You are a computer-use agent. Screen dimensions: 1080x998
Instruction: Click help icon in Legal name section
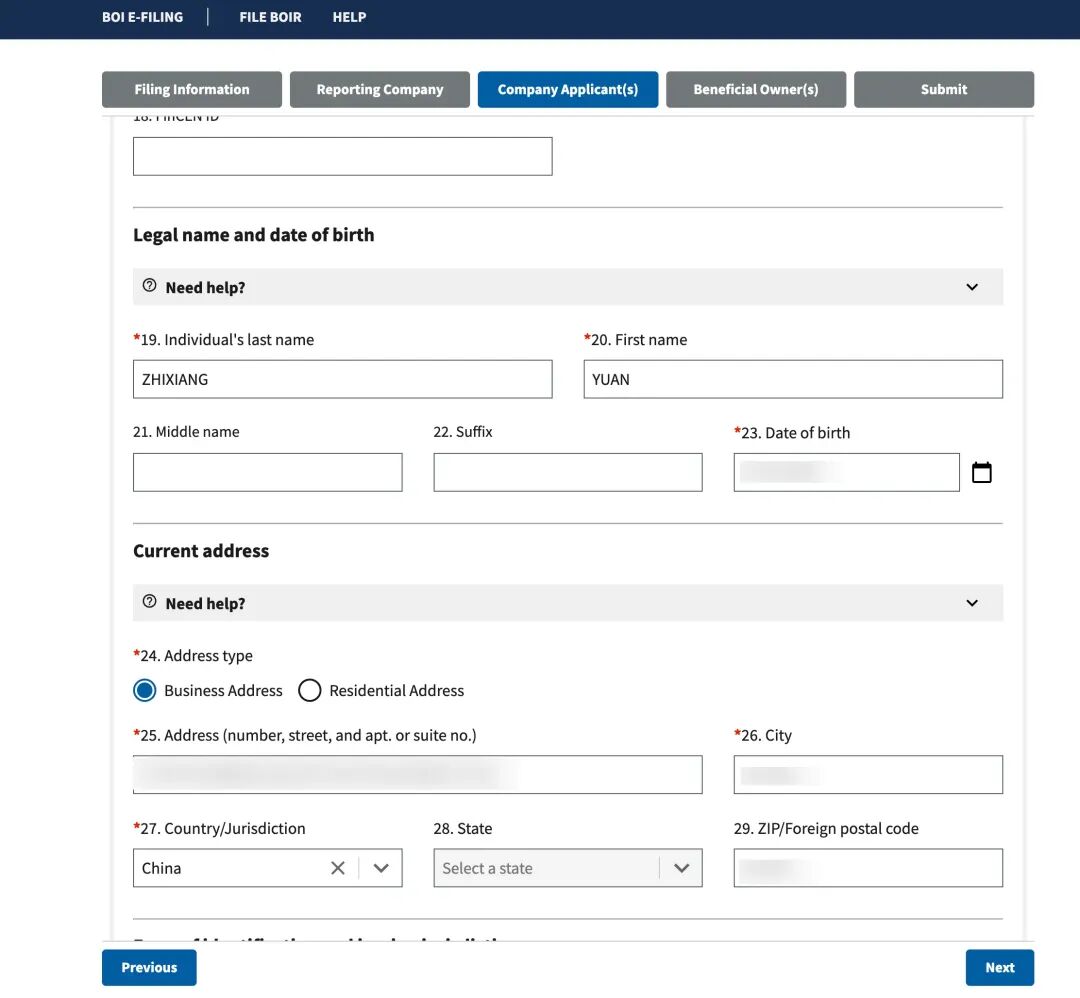click(150, 286)
